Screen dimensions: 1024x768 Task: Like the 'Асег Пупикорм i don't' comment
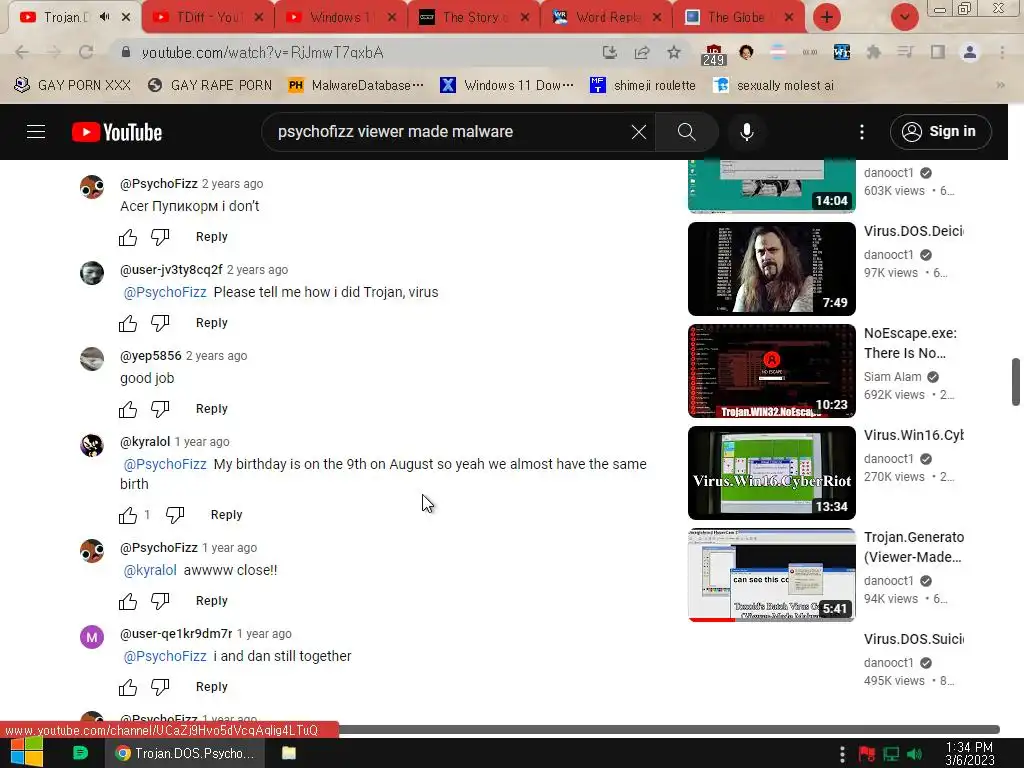click(128, 237)
